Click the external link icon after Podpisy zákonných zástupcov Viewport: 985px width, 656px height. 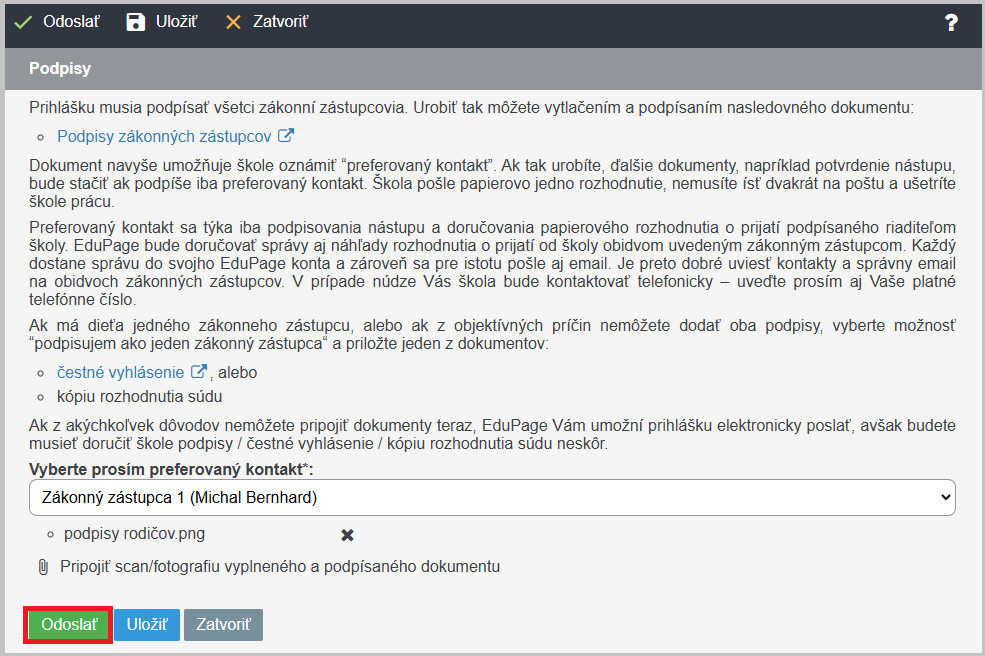pos(286,135)
